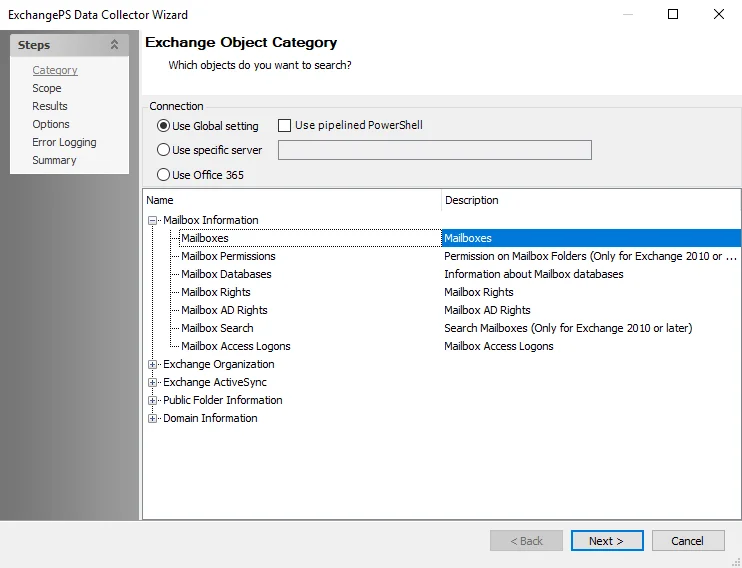Click 'Information about Mailbox databases' description
The height and width of the screenshot is (568, 742).
[534, 274]
